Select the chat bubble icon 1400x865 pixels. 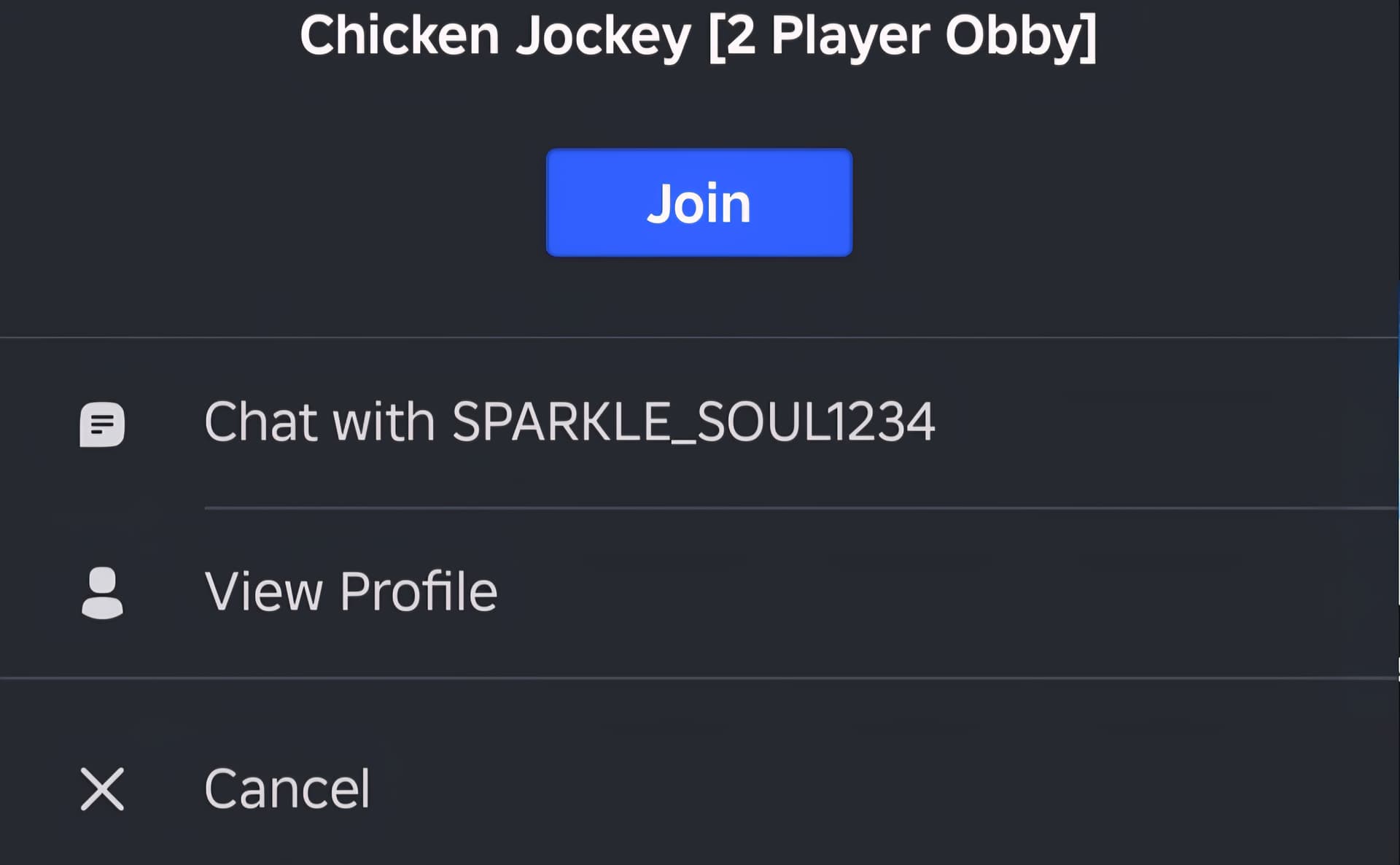coord(102,424)
